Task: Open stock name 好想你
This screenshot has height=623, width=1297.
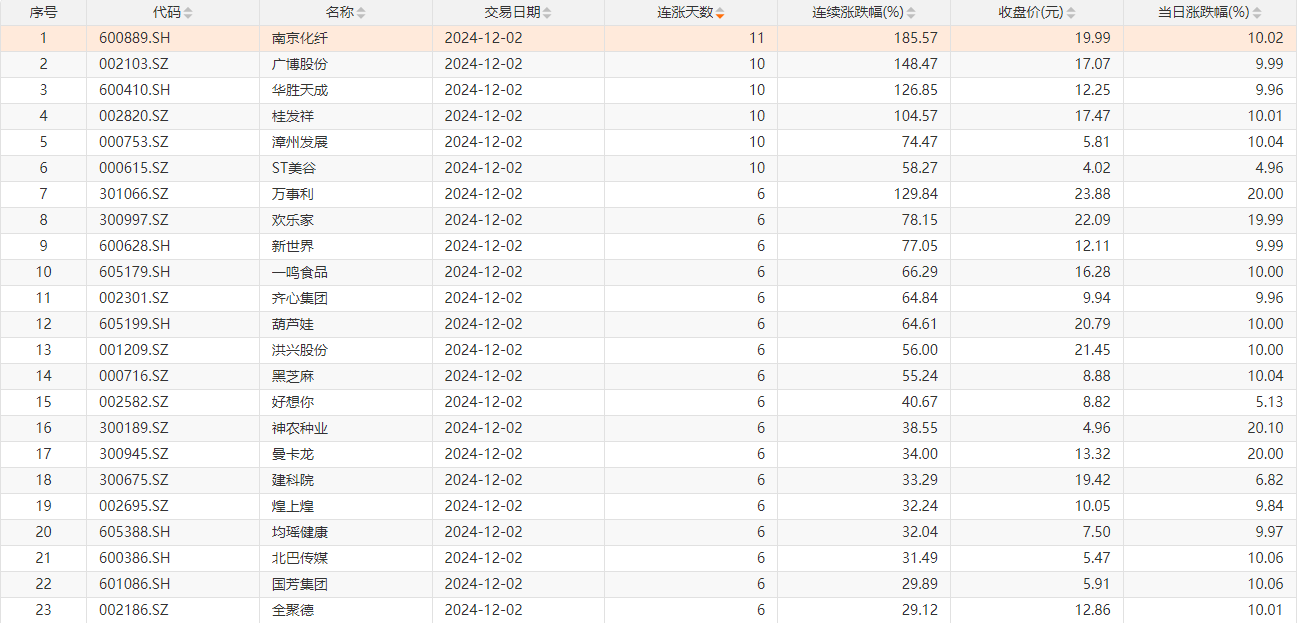Action: click(x=293, y=402)
